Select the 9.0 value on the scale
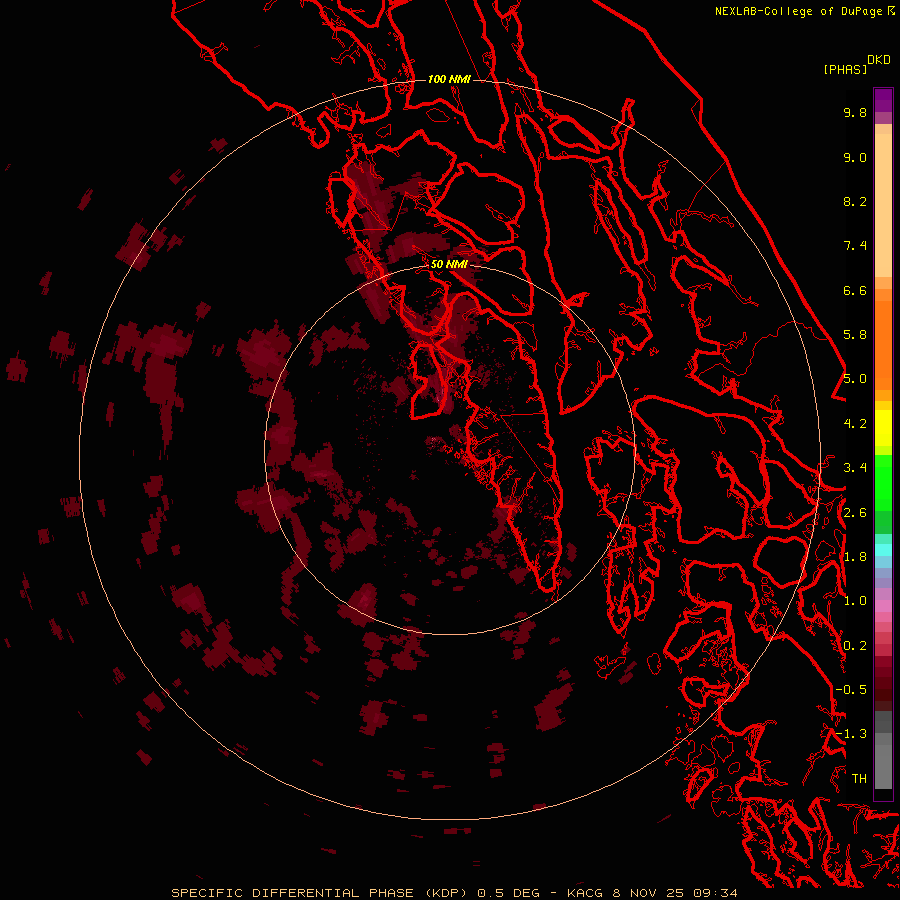This screenshot has height=900, width=900. pos(855,157)
